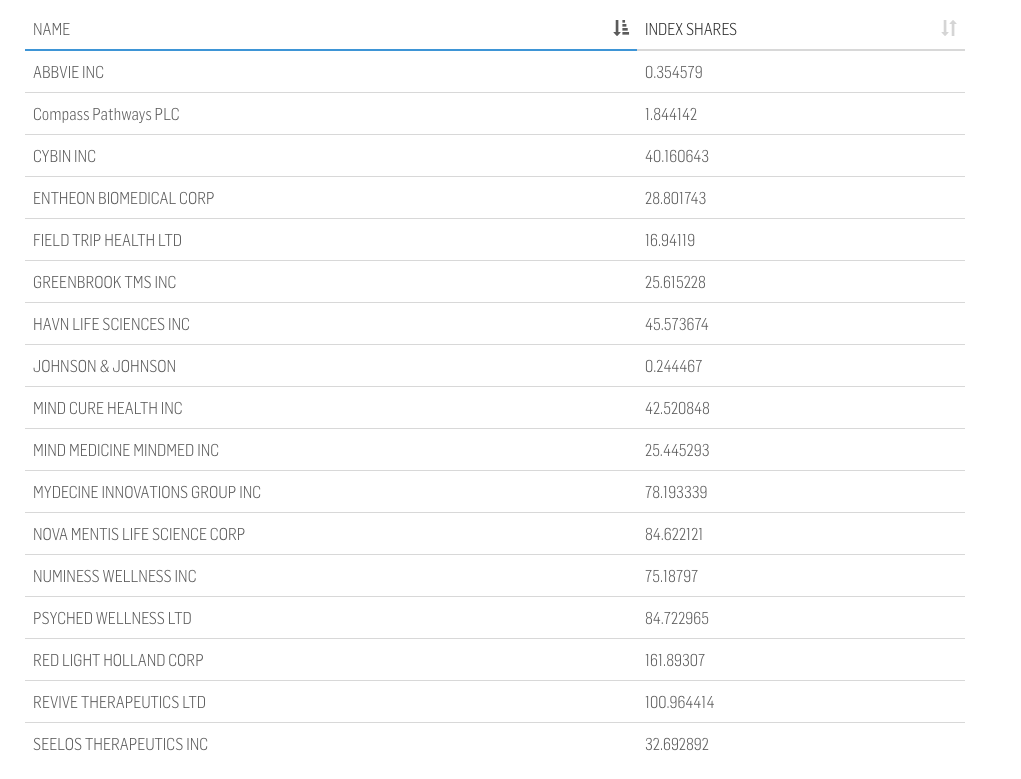Image resolution: width=1021 pixels, height=779 pixels.
Task: Click index shares value 161.89307
Action: (x=675, y=660)
